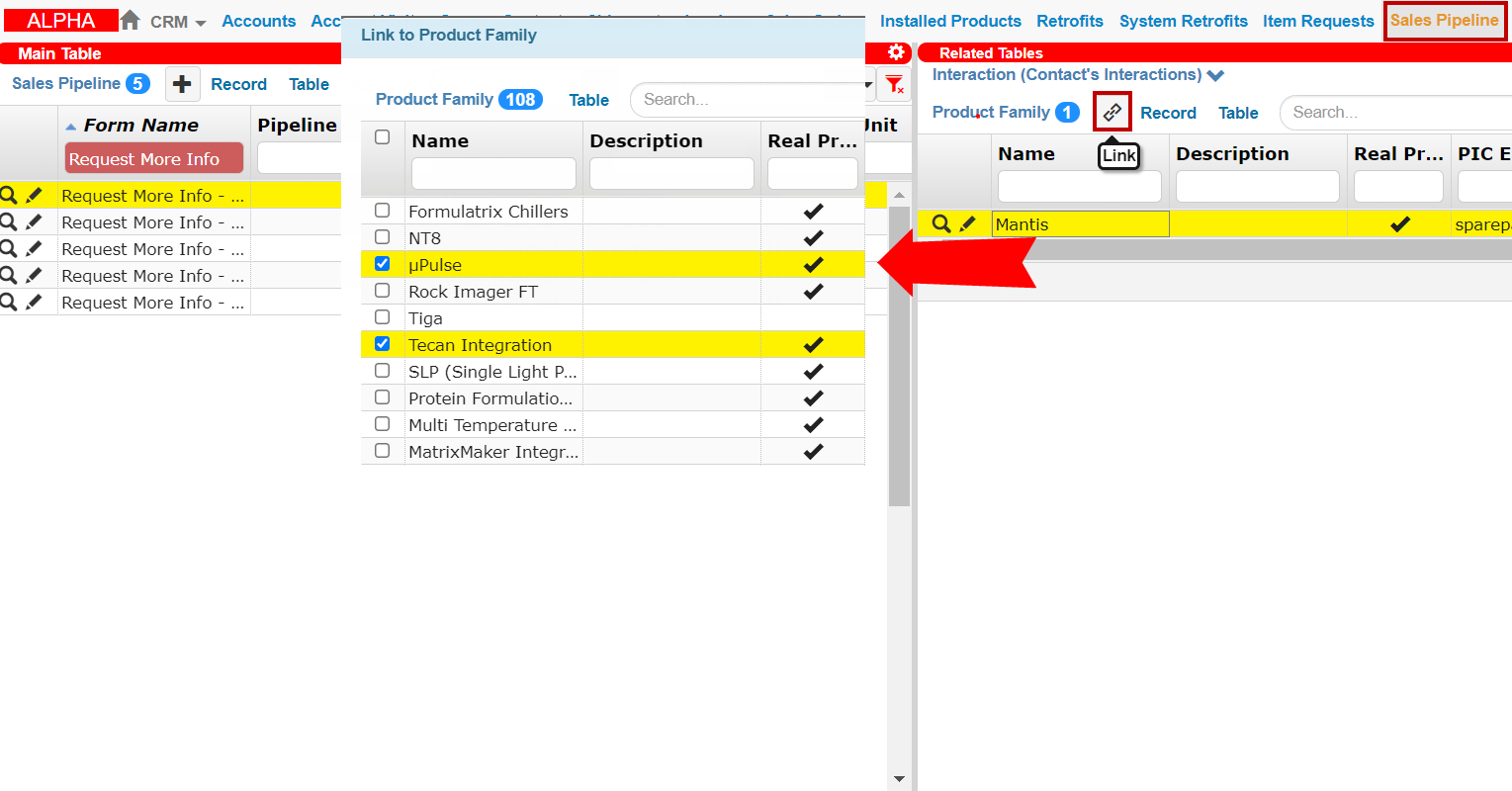Click the plus icon to add record

[x=182, y=84]
